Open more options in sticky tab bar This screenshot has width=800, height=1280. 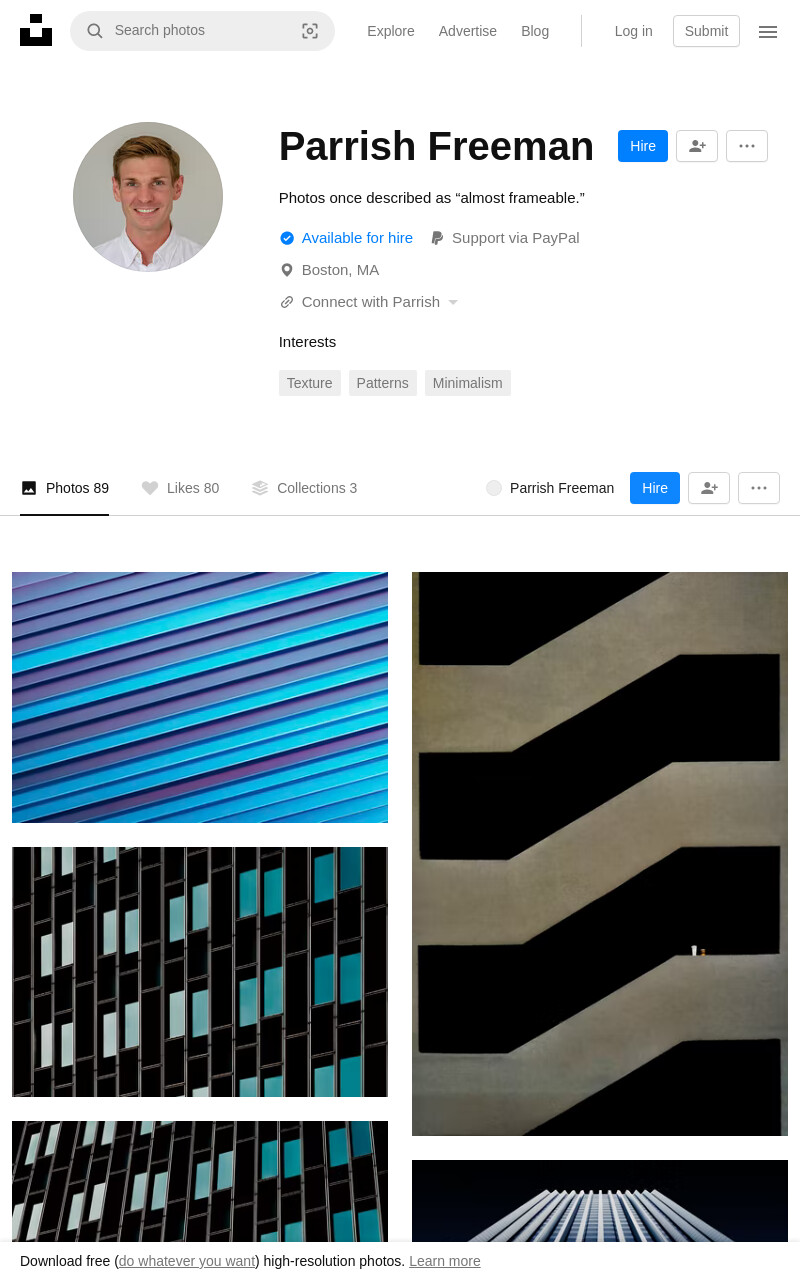[x=759, y=488]
